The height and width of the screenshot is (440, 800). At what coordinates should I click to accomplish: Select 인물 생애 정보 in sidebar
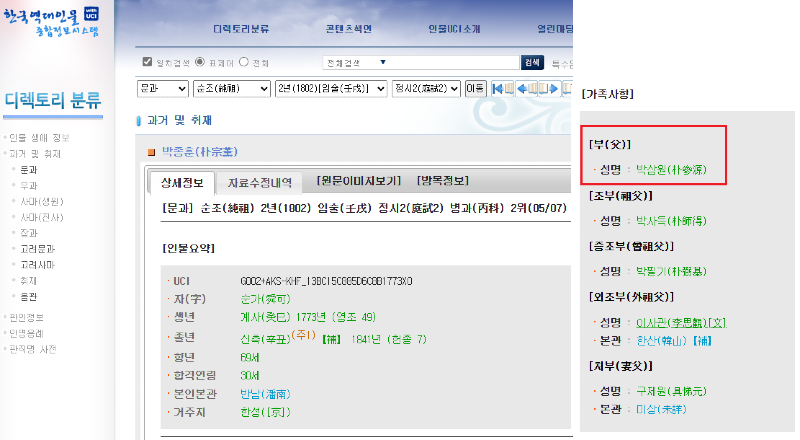[39, 138]
